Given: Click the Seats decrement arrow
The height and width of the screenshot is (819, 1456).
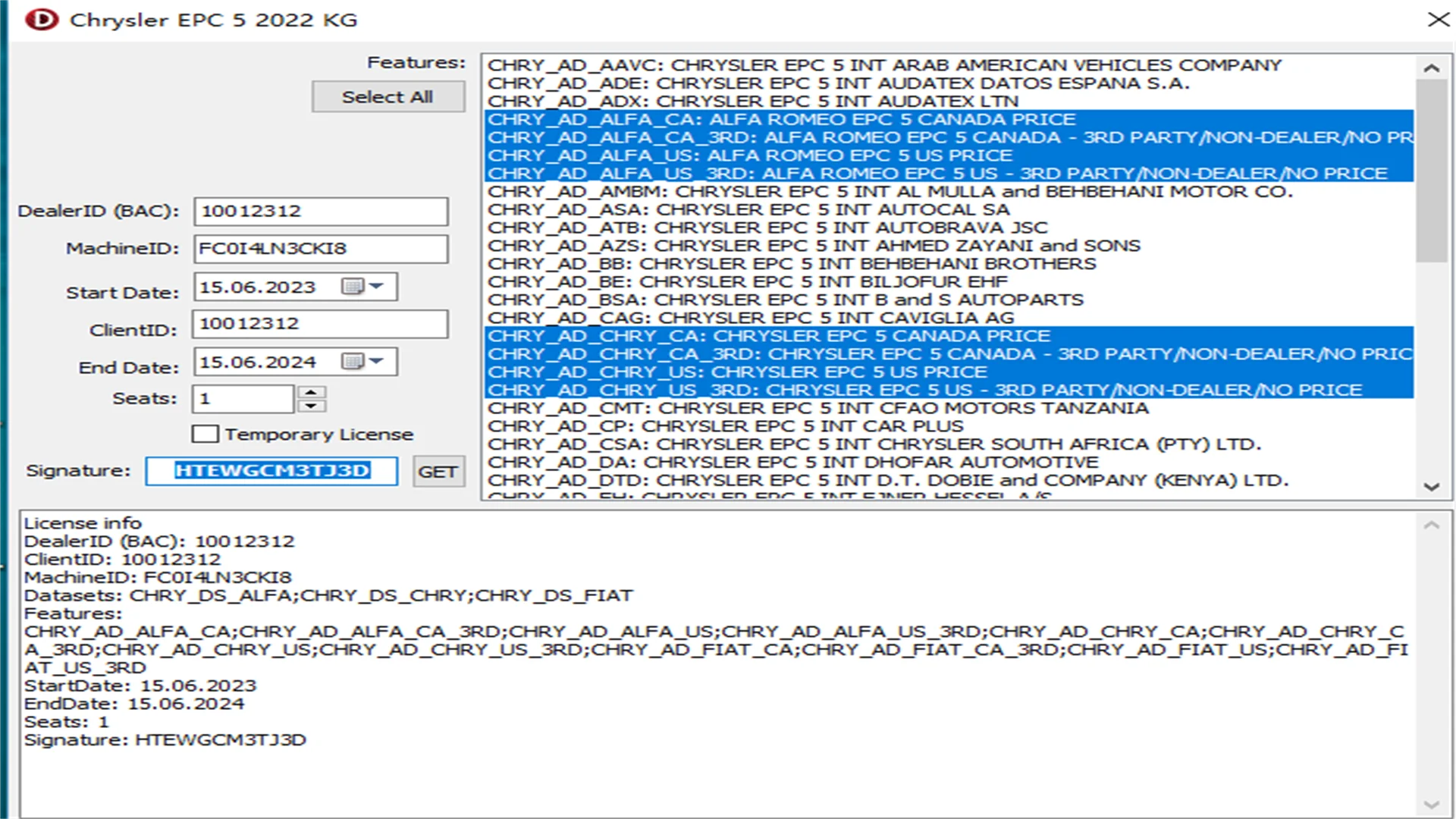Looking at the screenshot, I should (312, 406).
